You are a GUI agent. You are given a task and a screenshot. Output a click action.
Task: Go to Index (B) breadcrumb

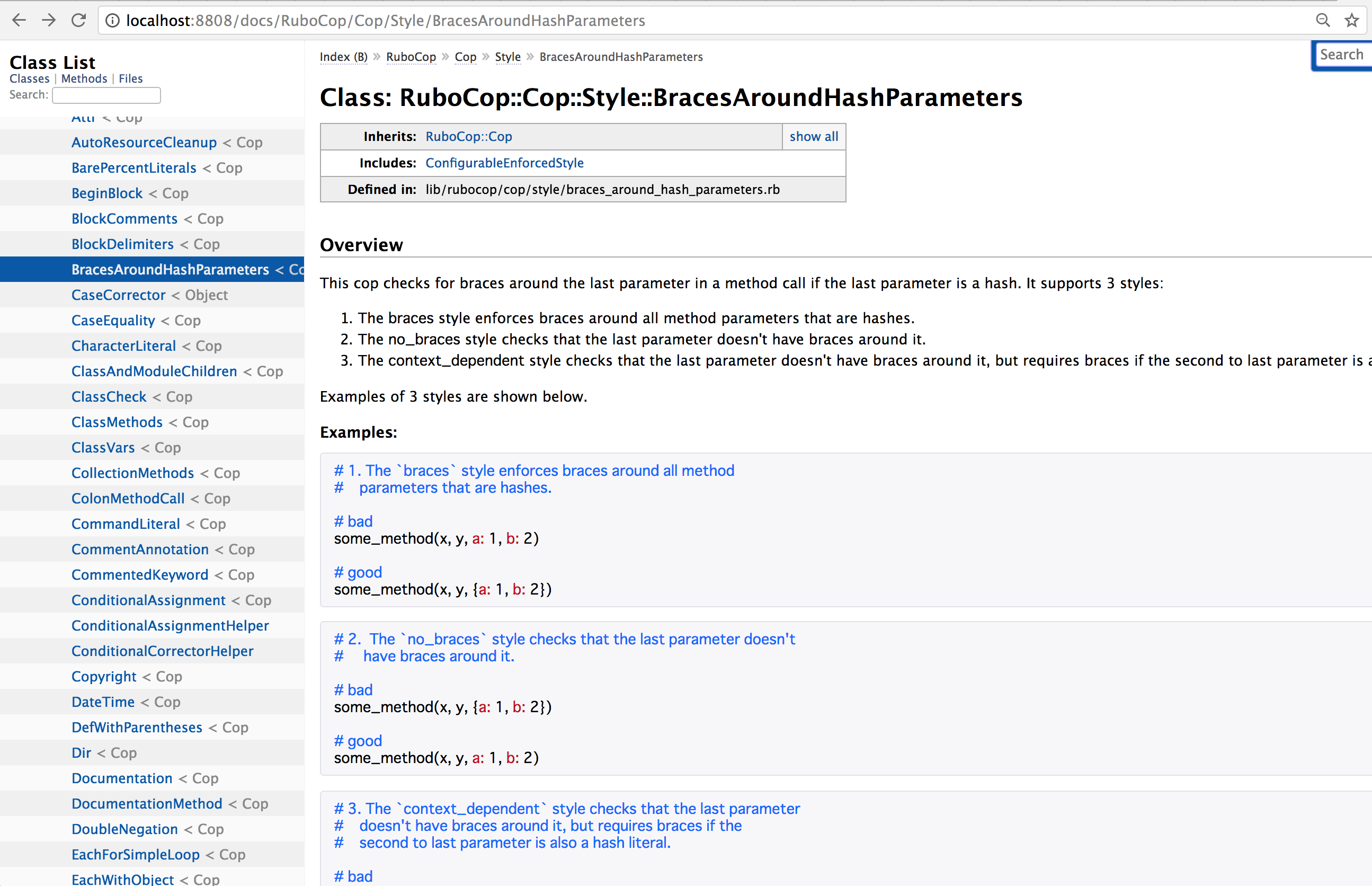343,57
